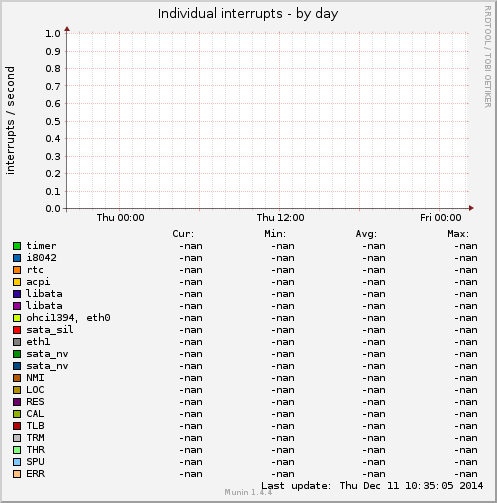Click the light blue SPU legend swatch
The width and height of the screenshot is (497, 503).
tap(17, 462)
